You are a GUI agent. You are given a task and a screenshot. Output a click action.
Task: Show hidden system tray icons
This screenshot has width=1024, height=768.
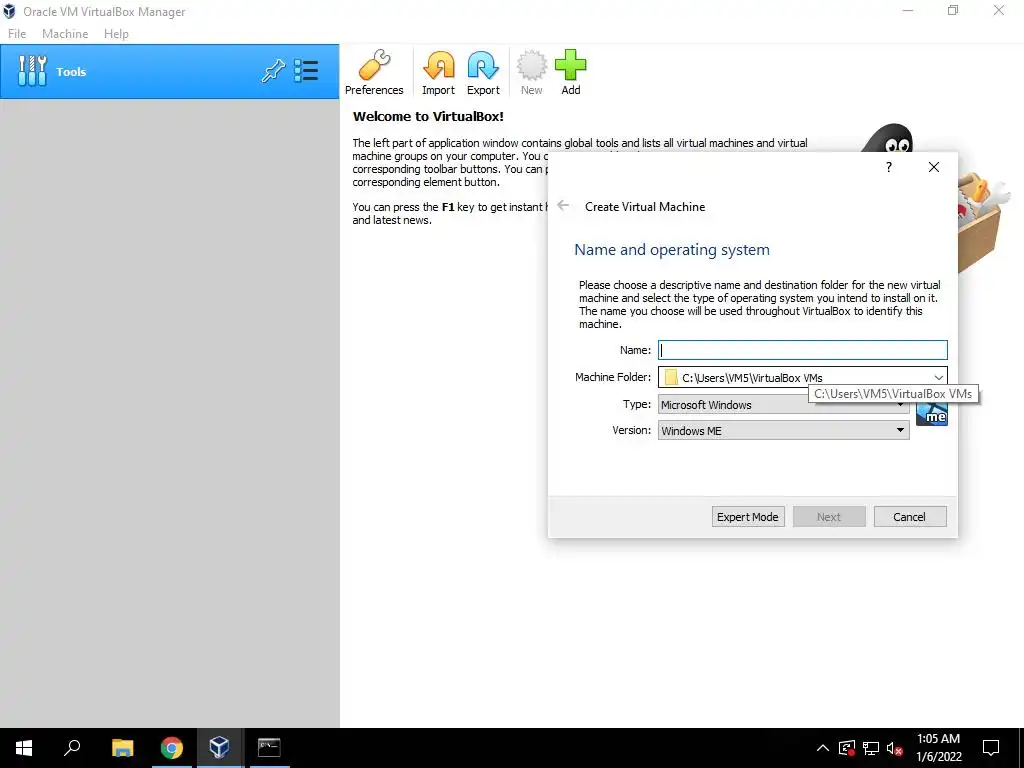click(823, 748)
